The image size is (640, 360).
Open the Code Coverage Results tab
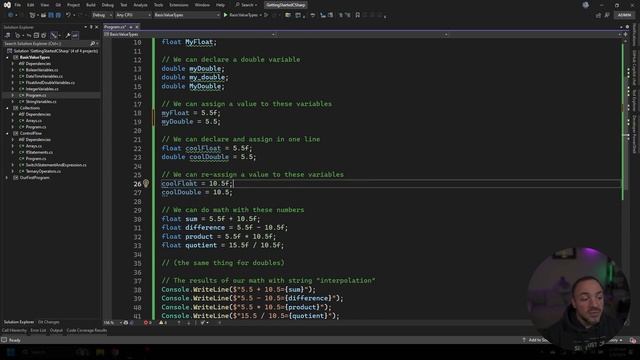click(86, 331)
